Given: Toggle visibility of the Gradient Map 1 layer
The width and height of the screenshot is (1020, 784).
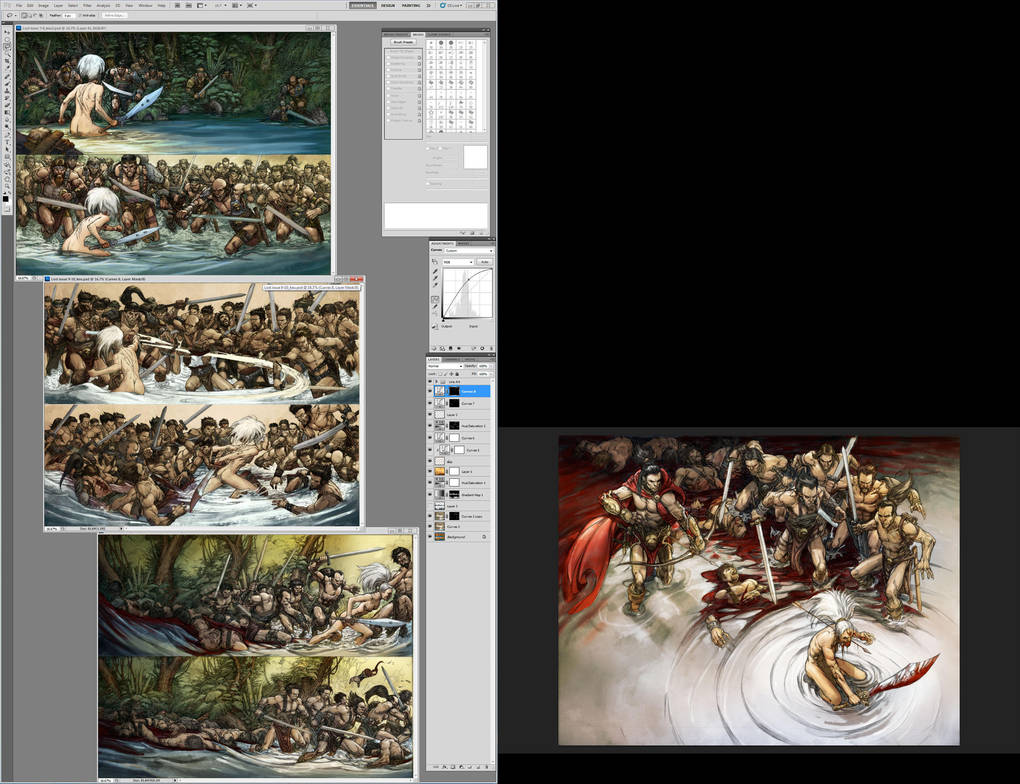Looking at the screenshot, I should pos(431,495).
